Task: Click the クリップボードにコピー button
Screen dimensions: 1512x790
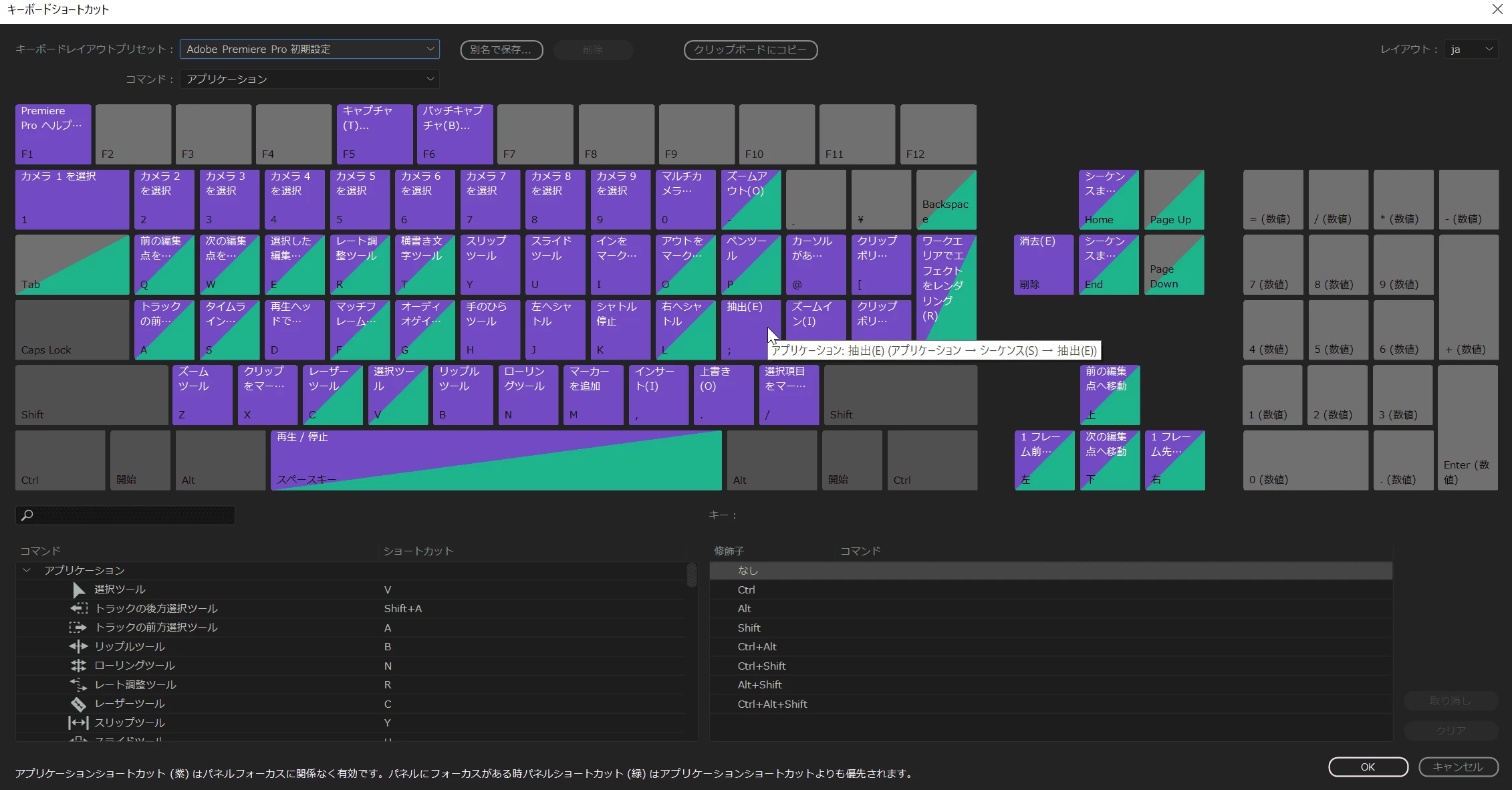Action: [x=750, y=50]
